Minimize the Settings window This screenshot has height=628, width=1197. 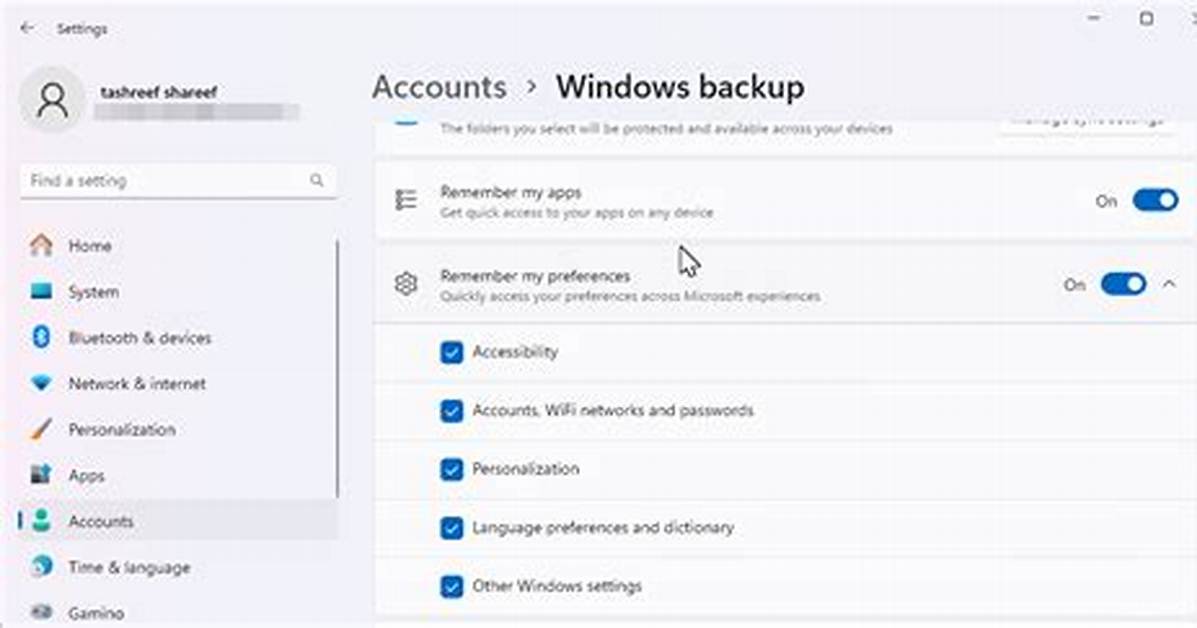1095,18
